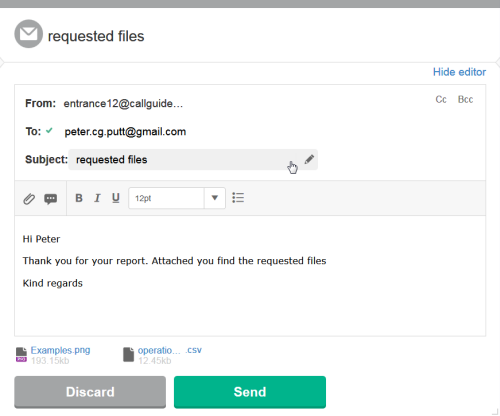
Task: Discard the email draft
Action: click(x=90, y=392)
